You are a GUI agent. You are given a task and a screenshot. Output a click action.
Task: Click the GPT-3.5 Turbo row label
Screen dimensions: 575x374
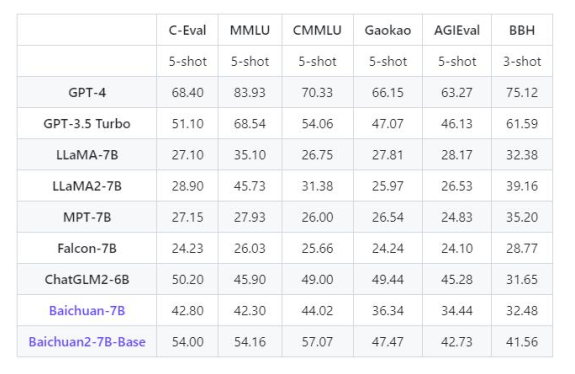pyautogui.click(x=87, y=124)
